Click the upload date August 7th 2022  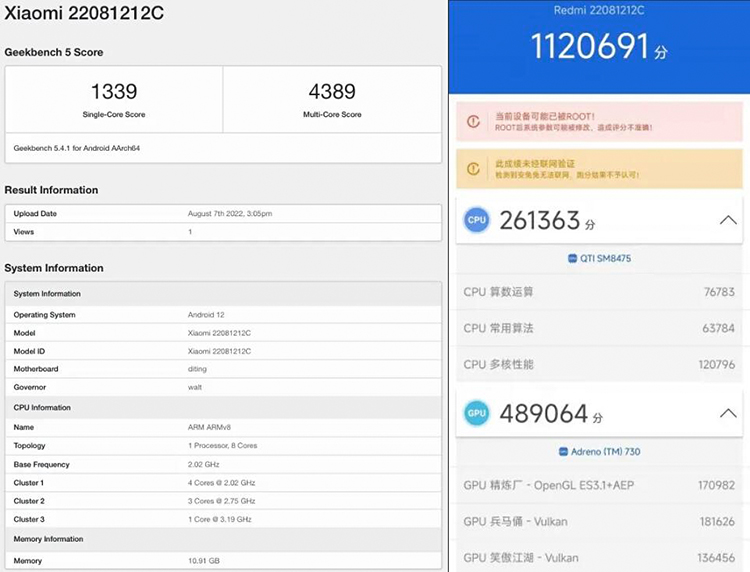(x=230, y=214)
